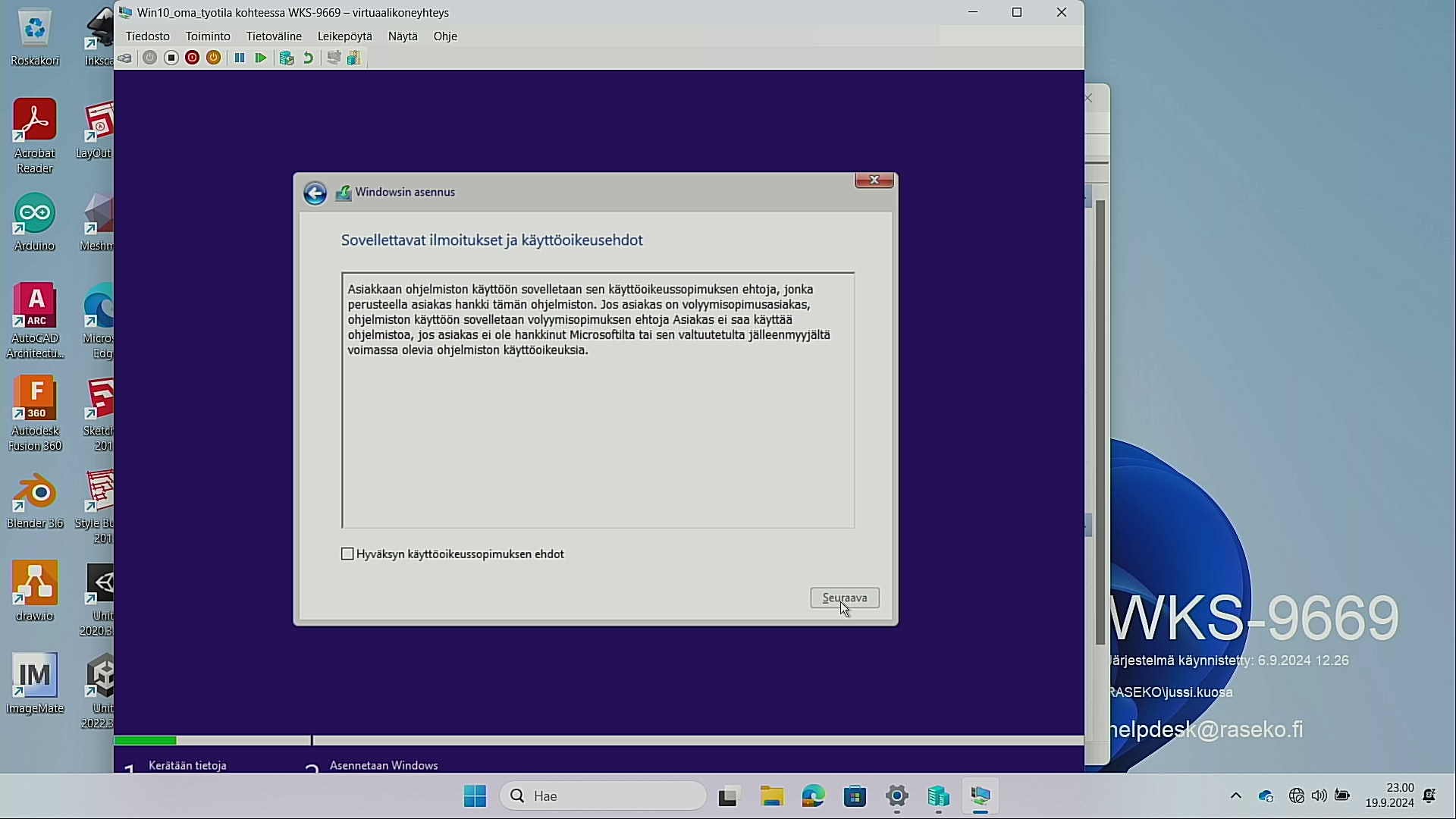1456x819 pixels.
Task: Minimize the Win10_oma_tyotila VM connection window
Action: point(974,13)
